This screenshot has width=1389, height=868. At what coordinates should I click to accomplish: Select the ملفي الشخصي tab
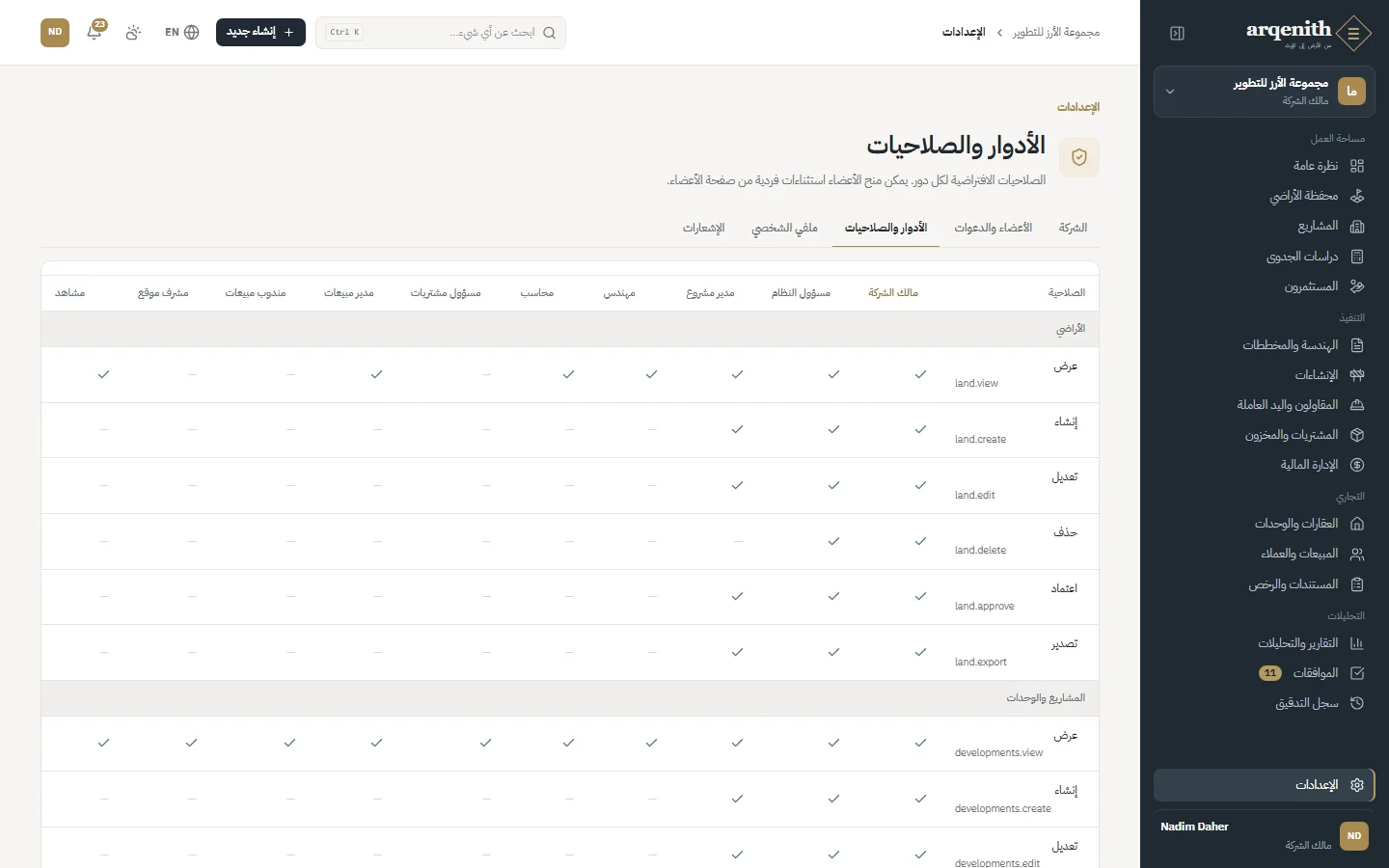[x=785, y=228]
